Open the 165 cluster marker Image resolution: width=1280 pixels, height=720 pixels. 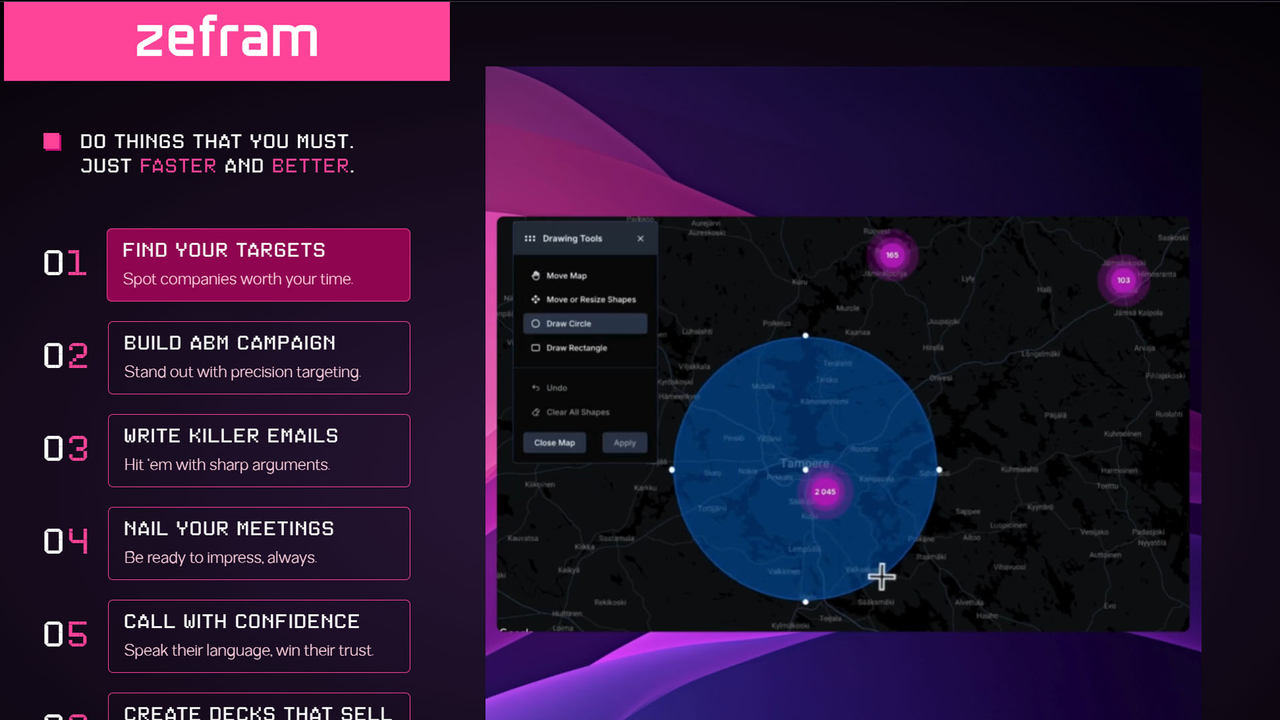(x=892, y=255)
